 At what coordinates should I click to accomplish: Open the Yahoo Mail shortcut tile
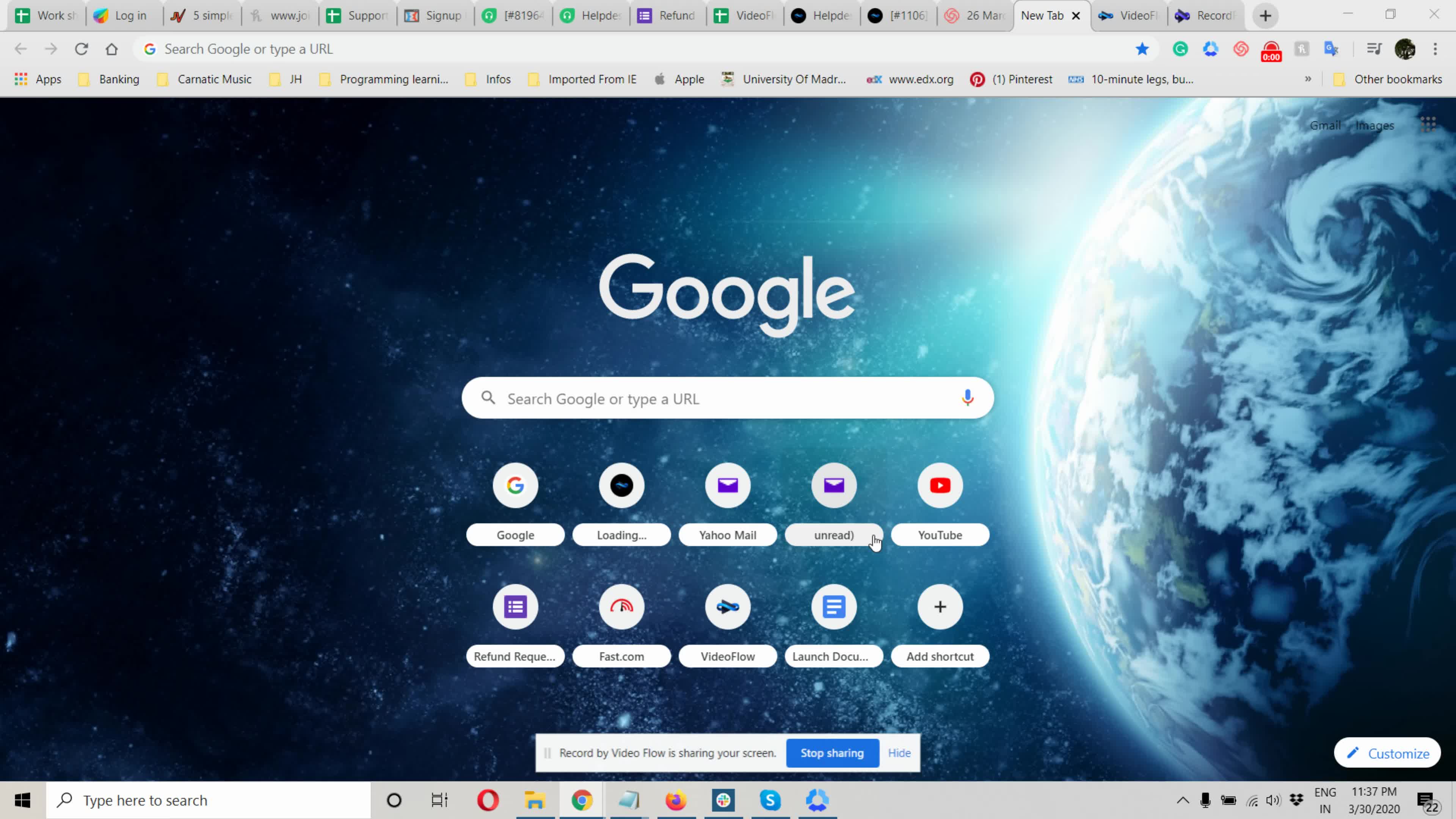click(x=728, y=504)
